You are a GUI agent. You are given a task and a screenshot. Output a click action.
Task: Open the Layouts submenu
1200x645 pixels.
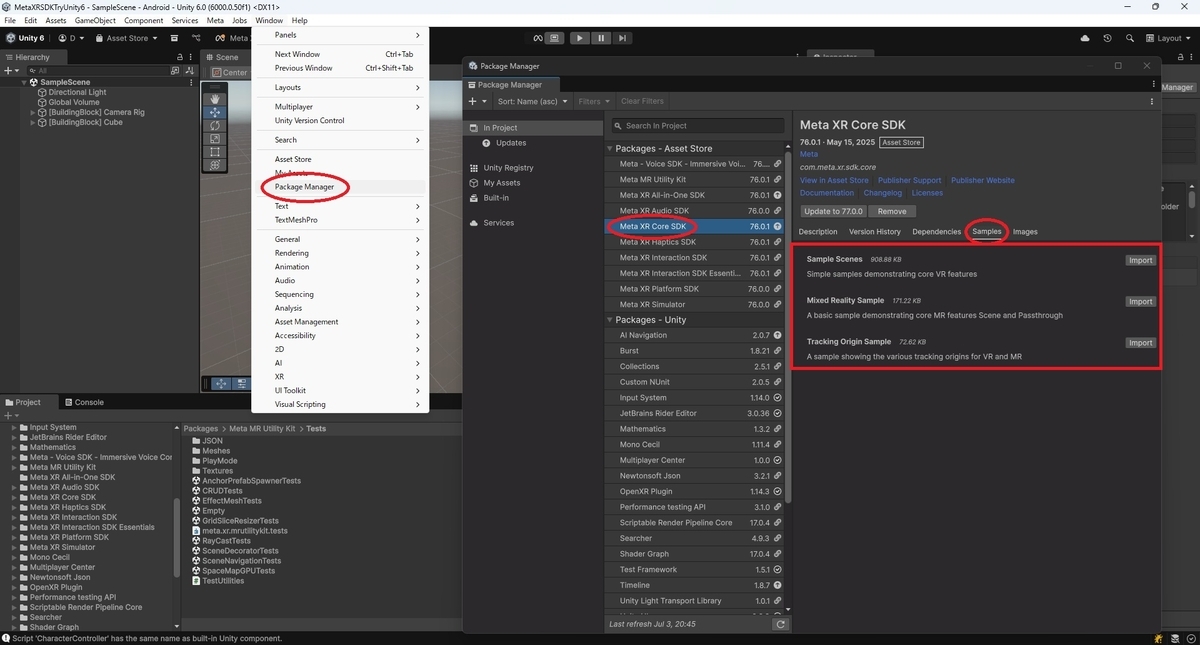(339, 87)
